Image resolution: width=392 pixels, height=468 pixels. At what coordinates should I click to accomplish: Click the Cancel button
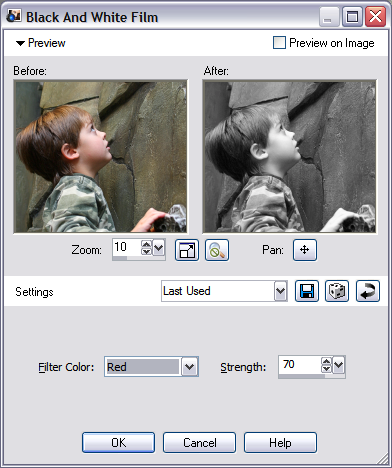pyautogui.click(x=199, y=443)
